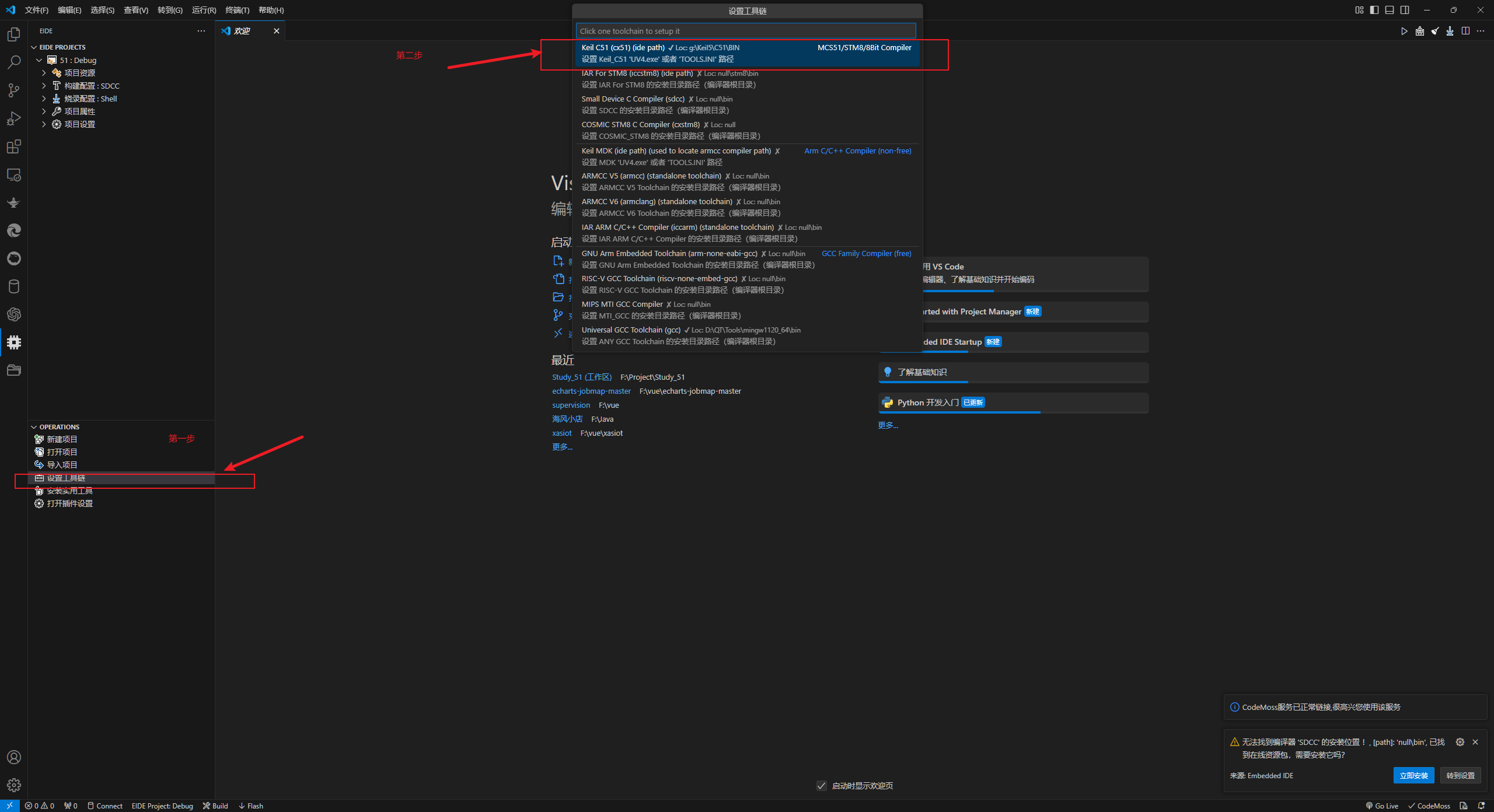Image resolution: width=1494 pixels, height=812 pixels.
Task: Open the 终端(T) menu
Action: (237, 10)
